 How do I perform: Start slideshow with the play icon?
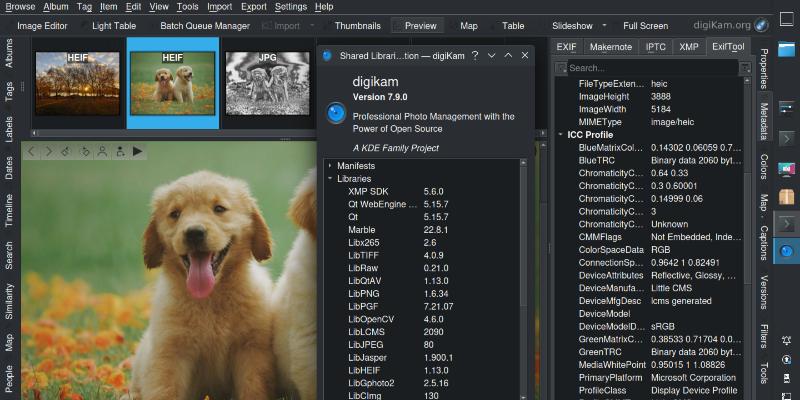click(x=138, y=152)
